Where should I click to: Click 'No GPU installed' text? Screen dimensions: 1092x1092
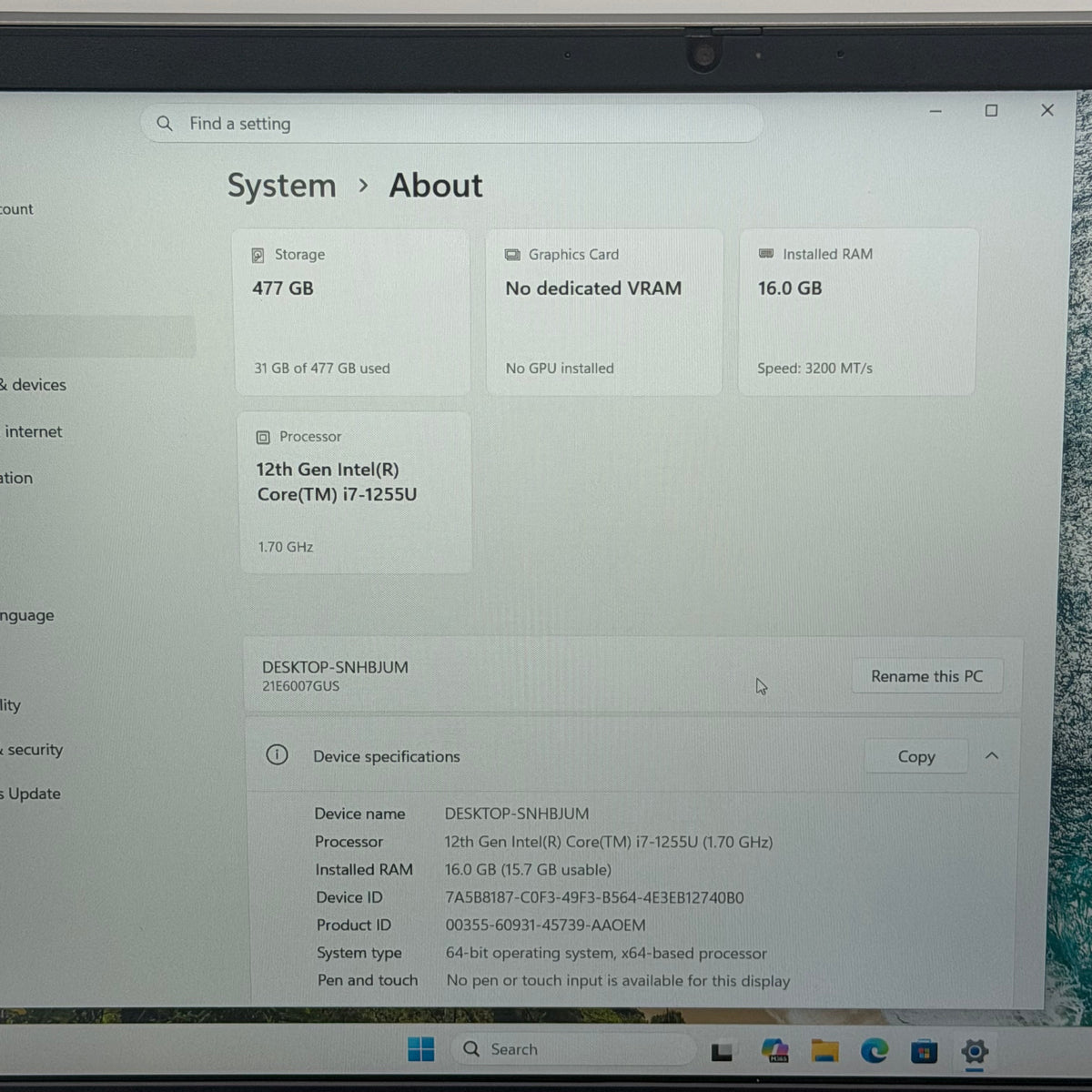(x=560, y=369)
